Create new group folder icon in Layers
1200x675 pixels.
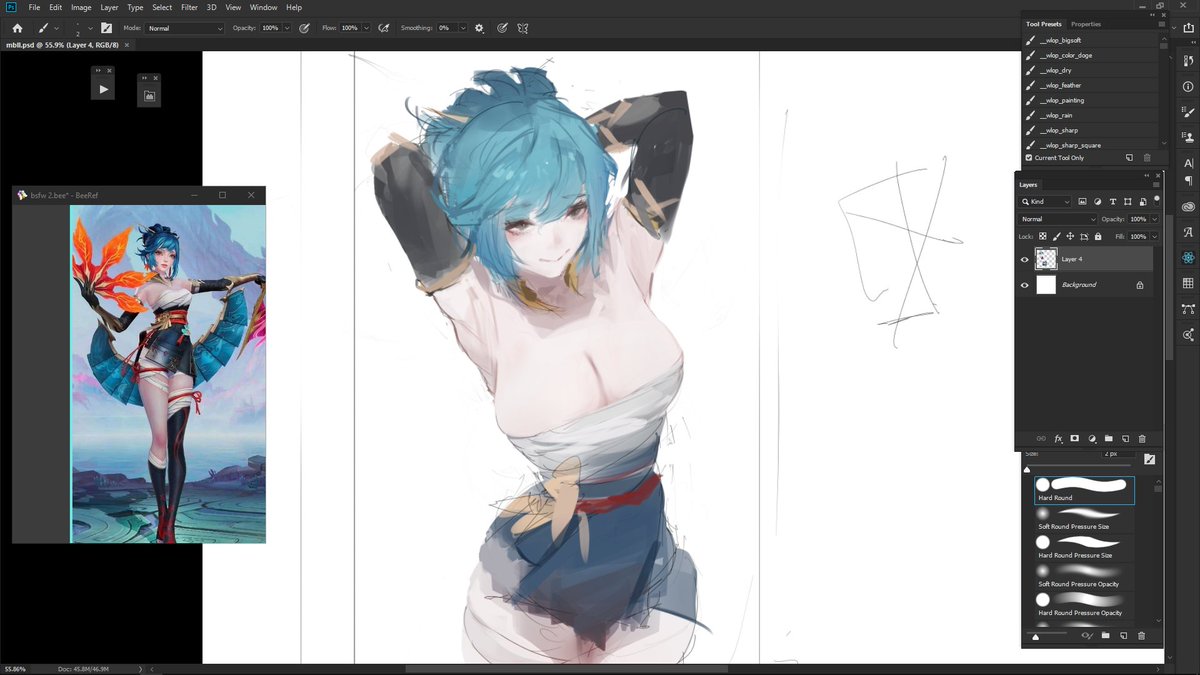1108,438
